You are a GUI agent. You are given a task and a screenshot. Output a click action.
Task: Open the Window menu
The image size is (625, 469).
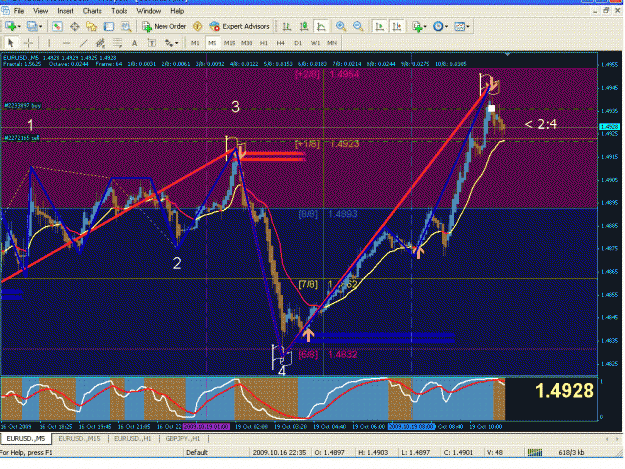tap(149, 11)
